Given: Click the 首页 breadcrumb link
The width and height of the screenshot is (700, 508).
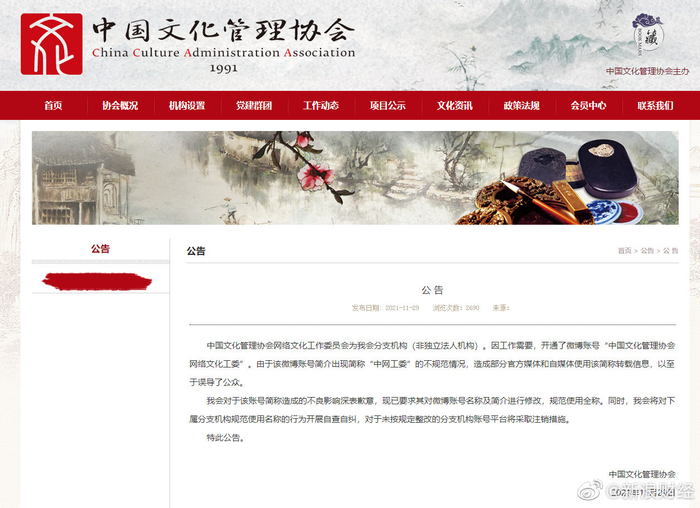Looking at the screenshot, I should pos(625,251).
